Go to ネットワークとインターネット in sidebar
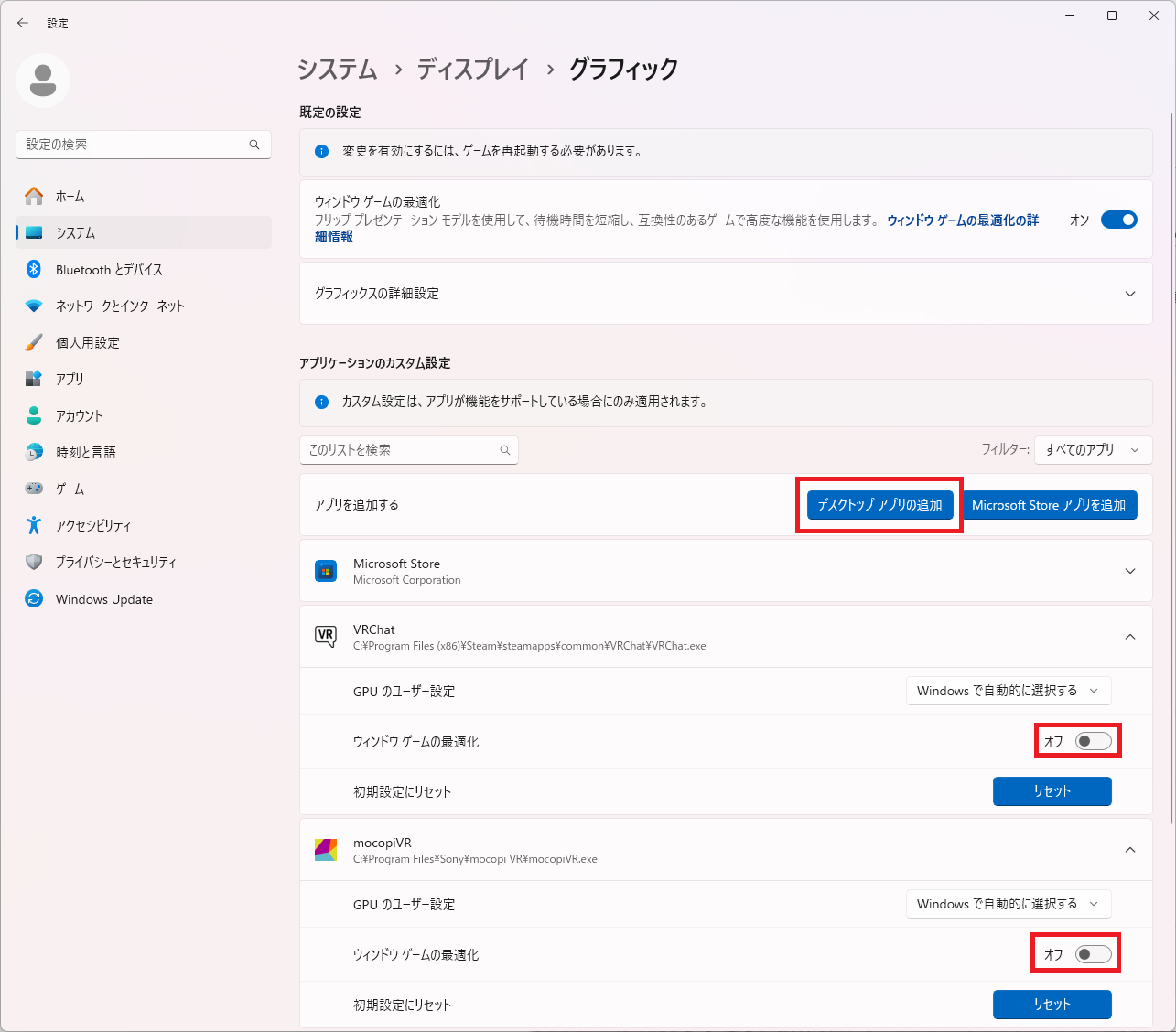Image resolution: width=1176 pixels, height=1032 pixels. (x=120, y=306)
